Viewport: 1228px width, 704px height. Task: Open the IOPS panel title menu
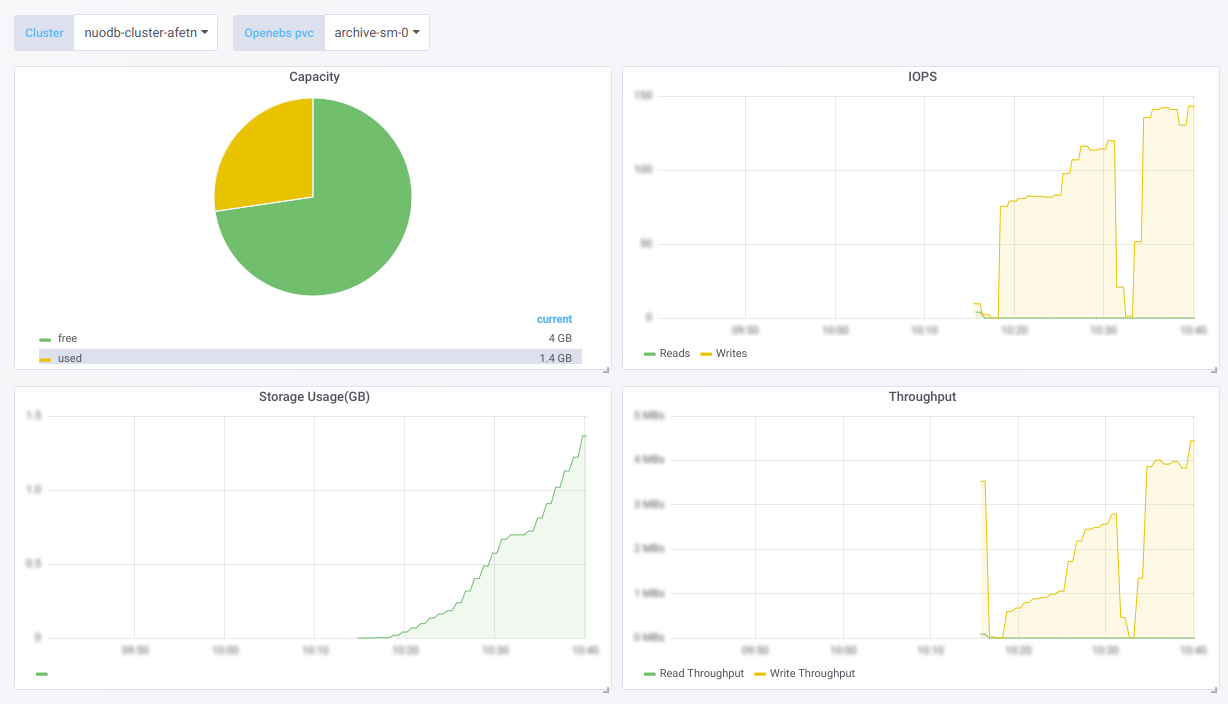922,76
